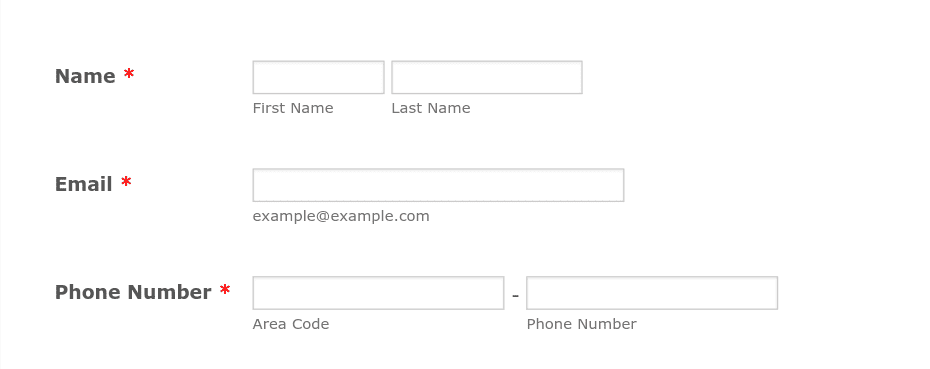
Task: Click the gray Phone Number sublabel
Action: (x=581, y=324)
